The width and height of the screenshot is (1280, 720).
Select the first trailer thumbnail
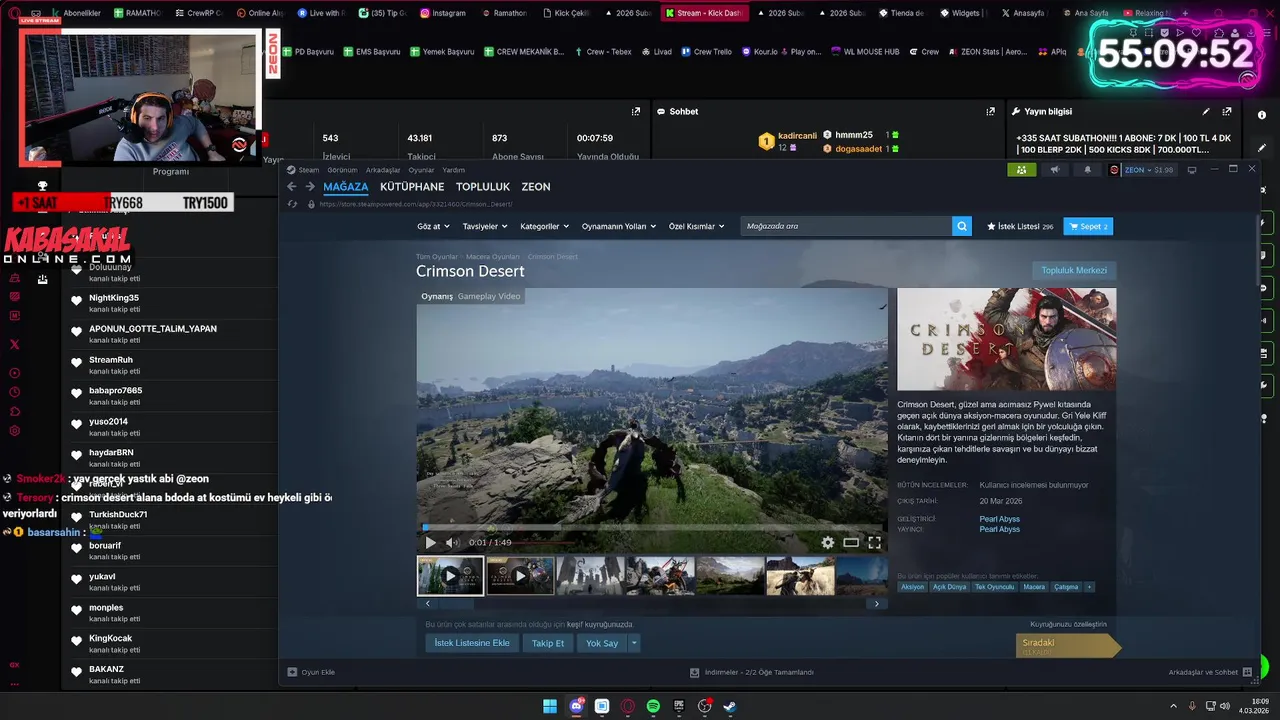tap(450, 576)
